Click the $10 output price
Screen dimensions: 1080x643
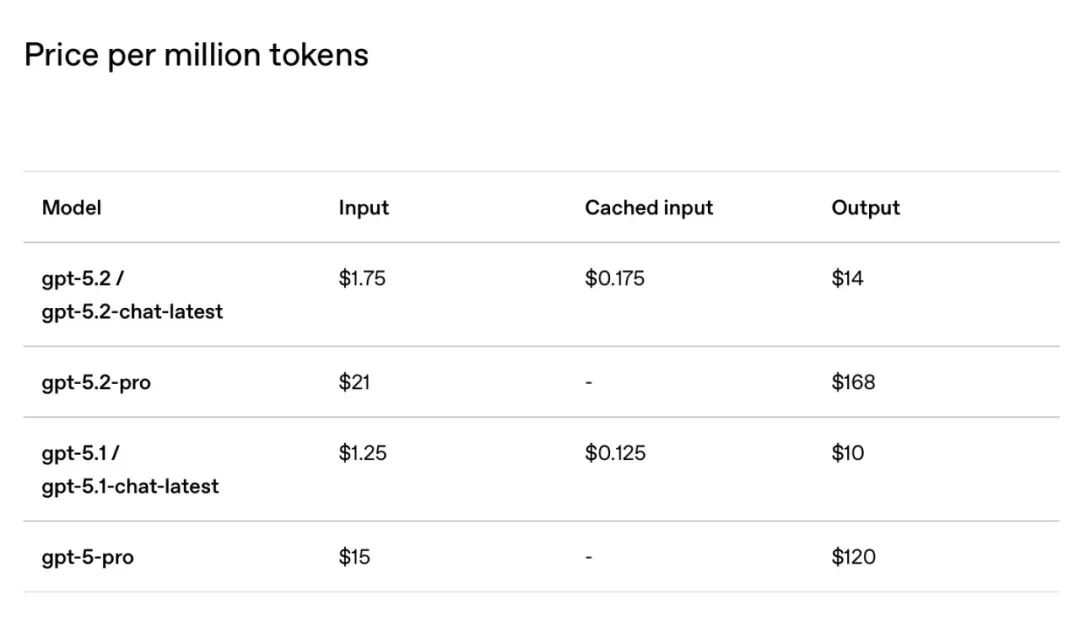(847, 453)
